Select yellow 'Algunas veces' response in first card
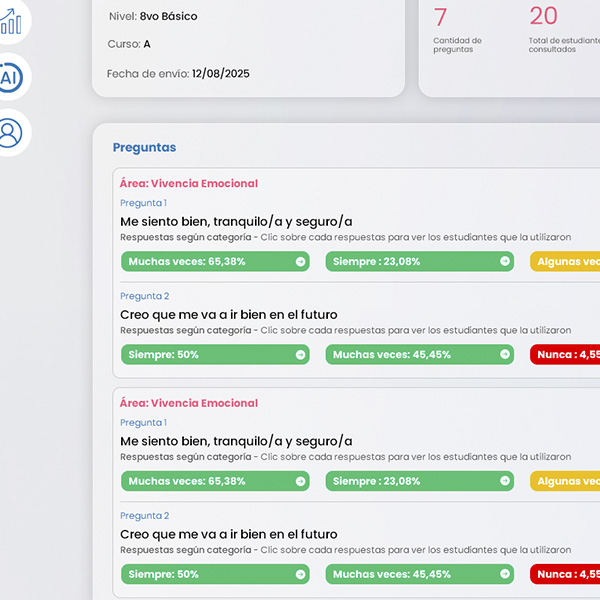This screenshot has width=600, height=600. coord(565,262)
